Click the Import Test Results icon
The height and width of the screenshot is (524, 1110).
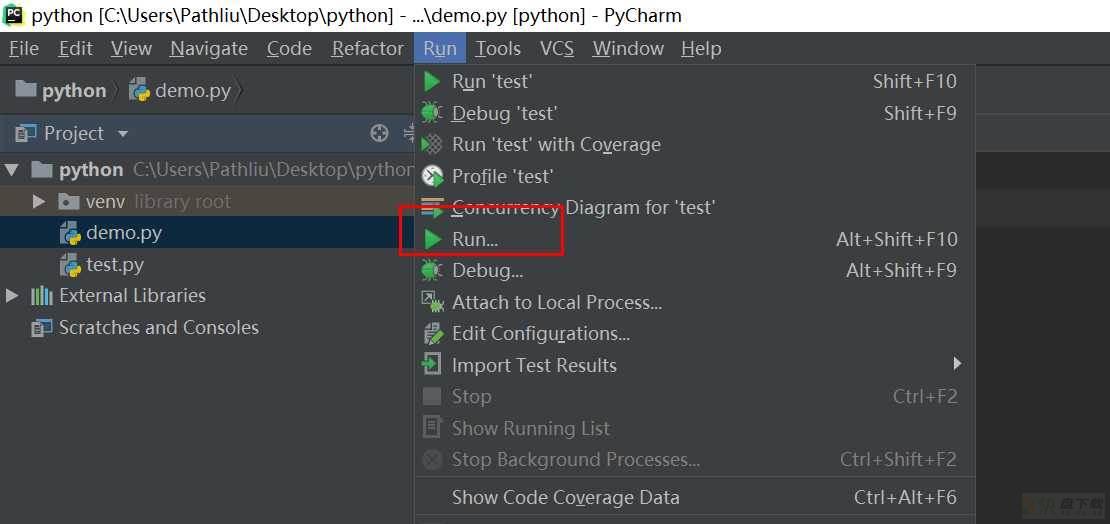pyautogui.click(x=431, y=365)
